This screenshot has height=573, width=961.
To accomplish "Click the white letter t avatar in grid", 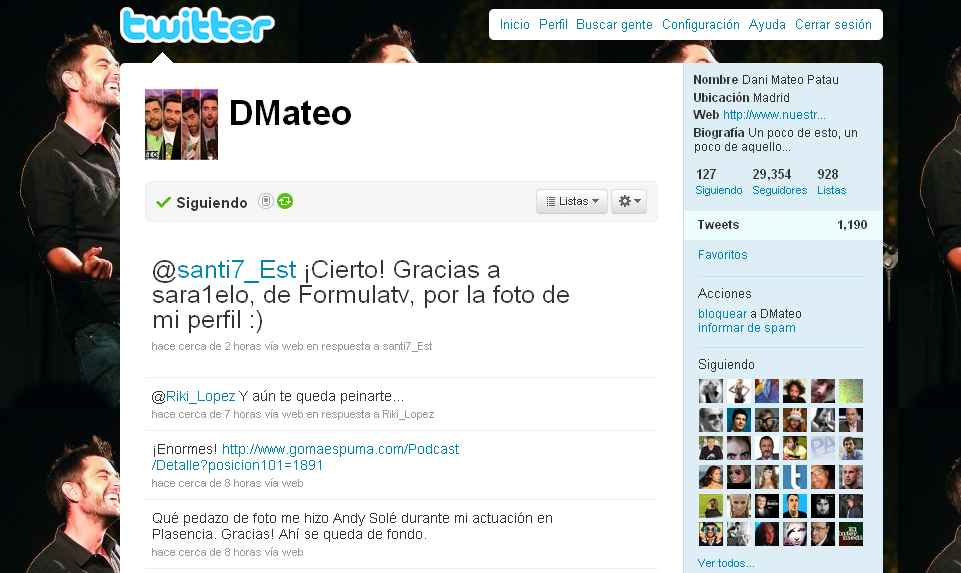I will pyautogui.click(x=795, y=477).
